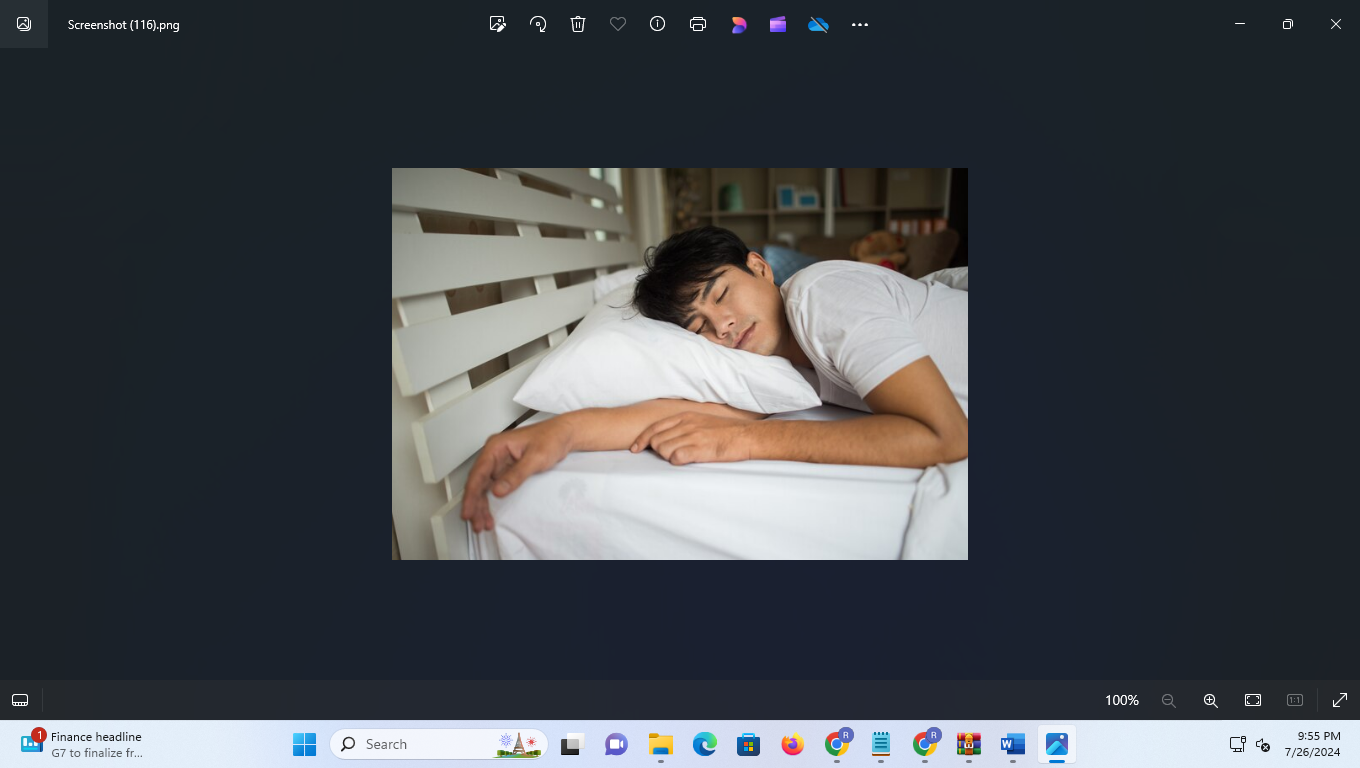1360x768 pixels.
Task: Print the current screenshot
Action: pyautogui.click(x=698, y=24)
